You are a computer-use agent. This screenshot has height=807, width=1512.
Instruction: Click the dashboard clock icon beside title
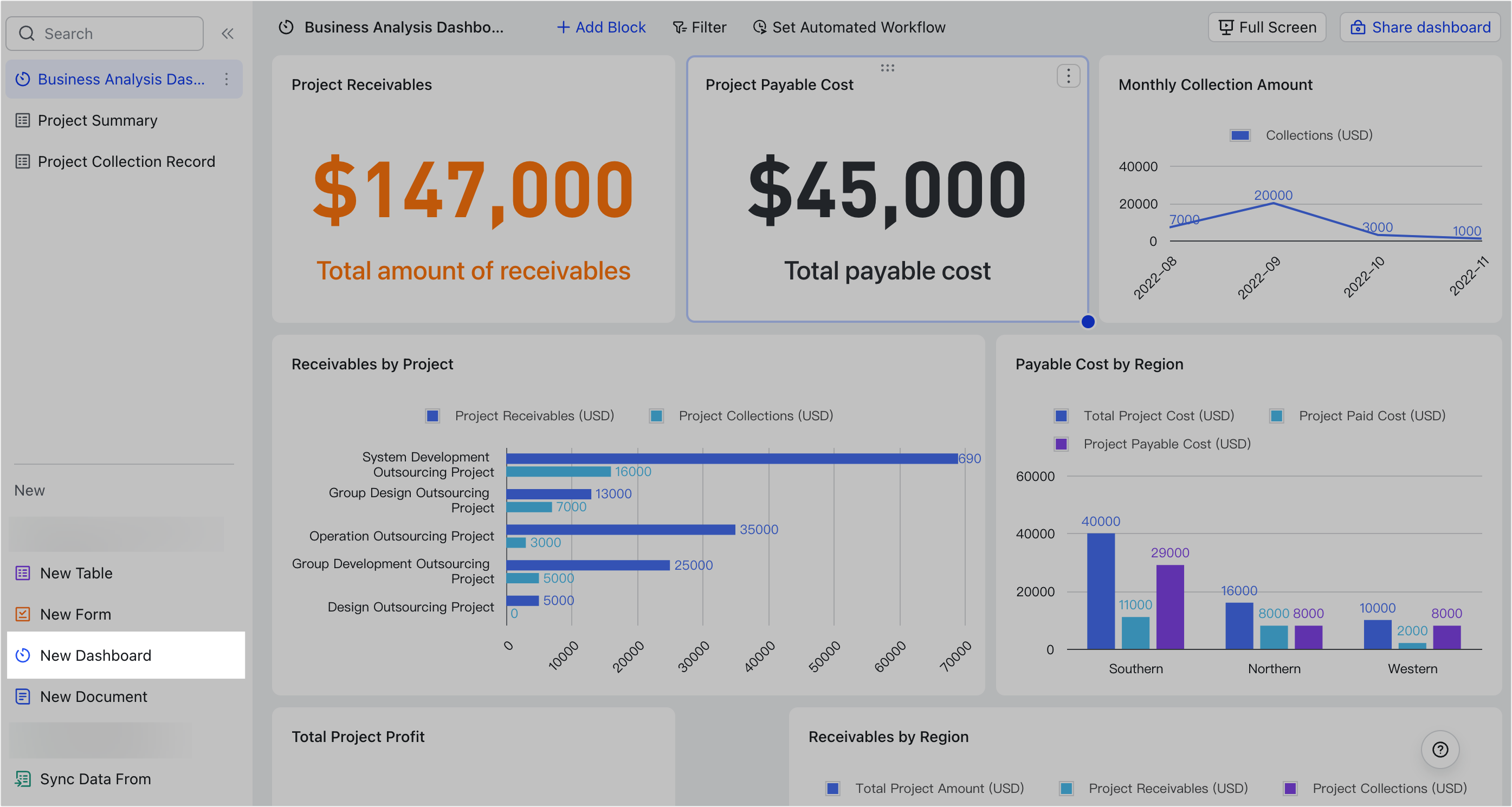(286, 27)
